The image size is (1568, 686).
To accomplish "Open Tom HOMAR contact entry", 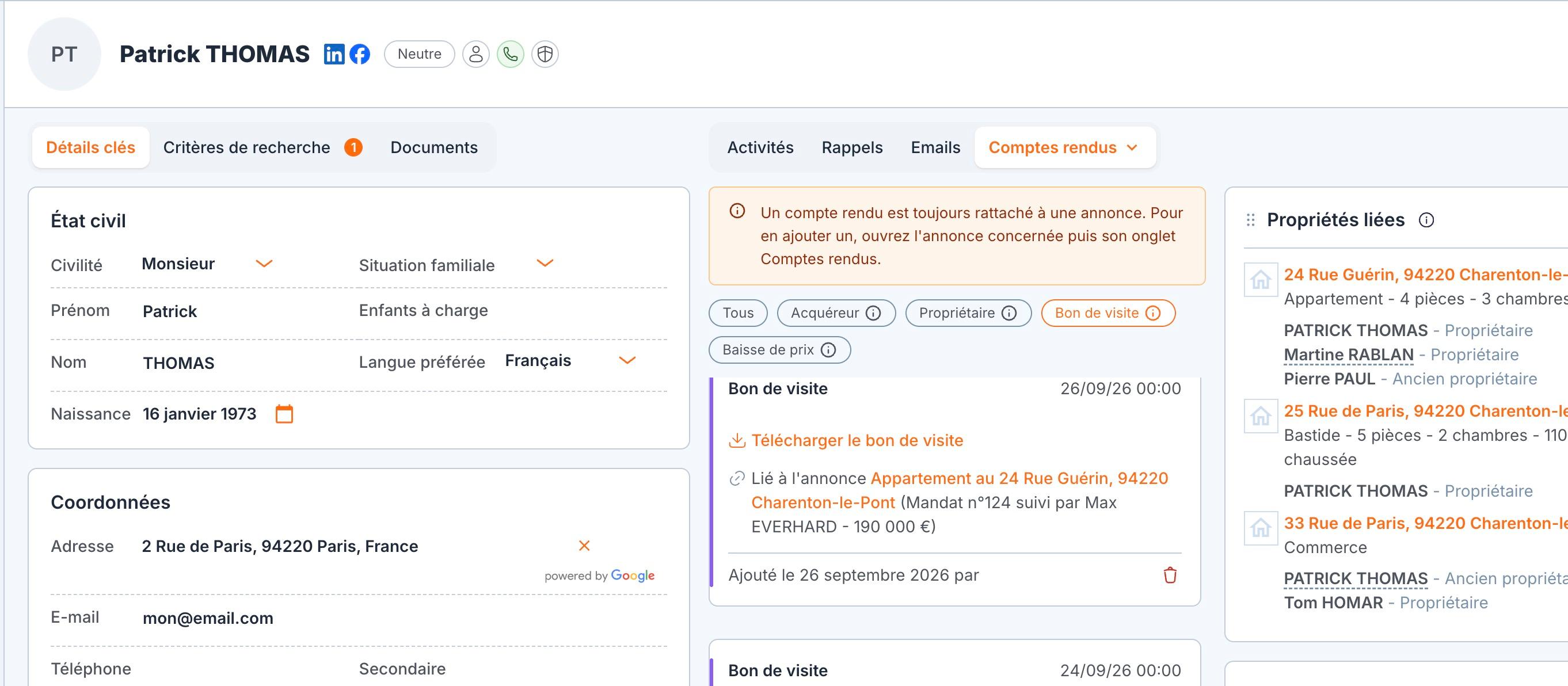I will click(1334, 603).
